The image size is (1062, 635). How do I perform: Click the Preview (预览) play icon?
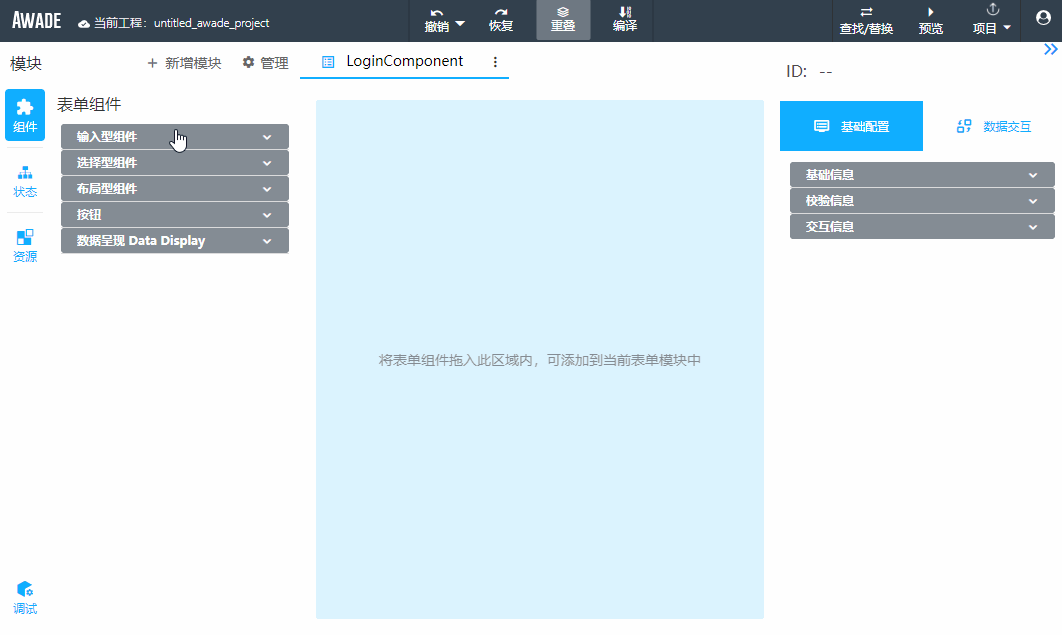pos(930,13)
